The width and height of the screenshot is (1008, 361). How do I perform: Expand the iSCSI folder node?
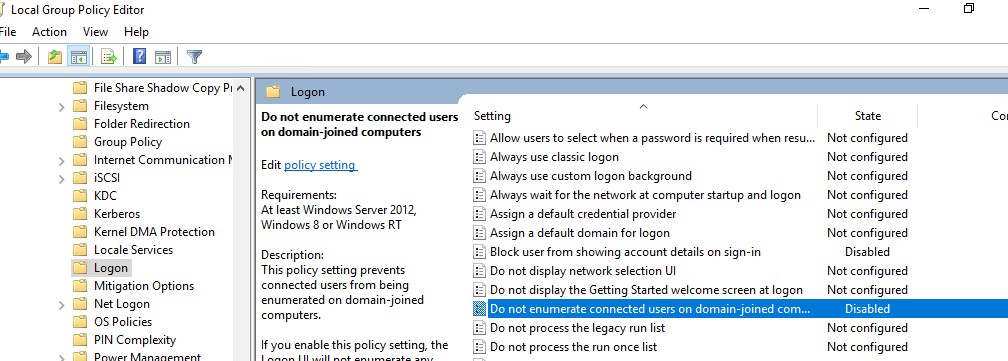coord(62,179)
